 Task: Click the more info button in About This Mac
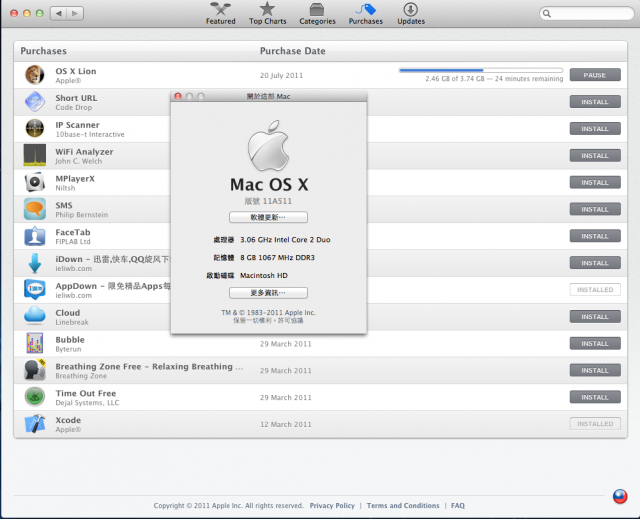[268, 293]
